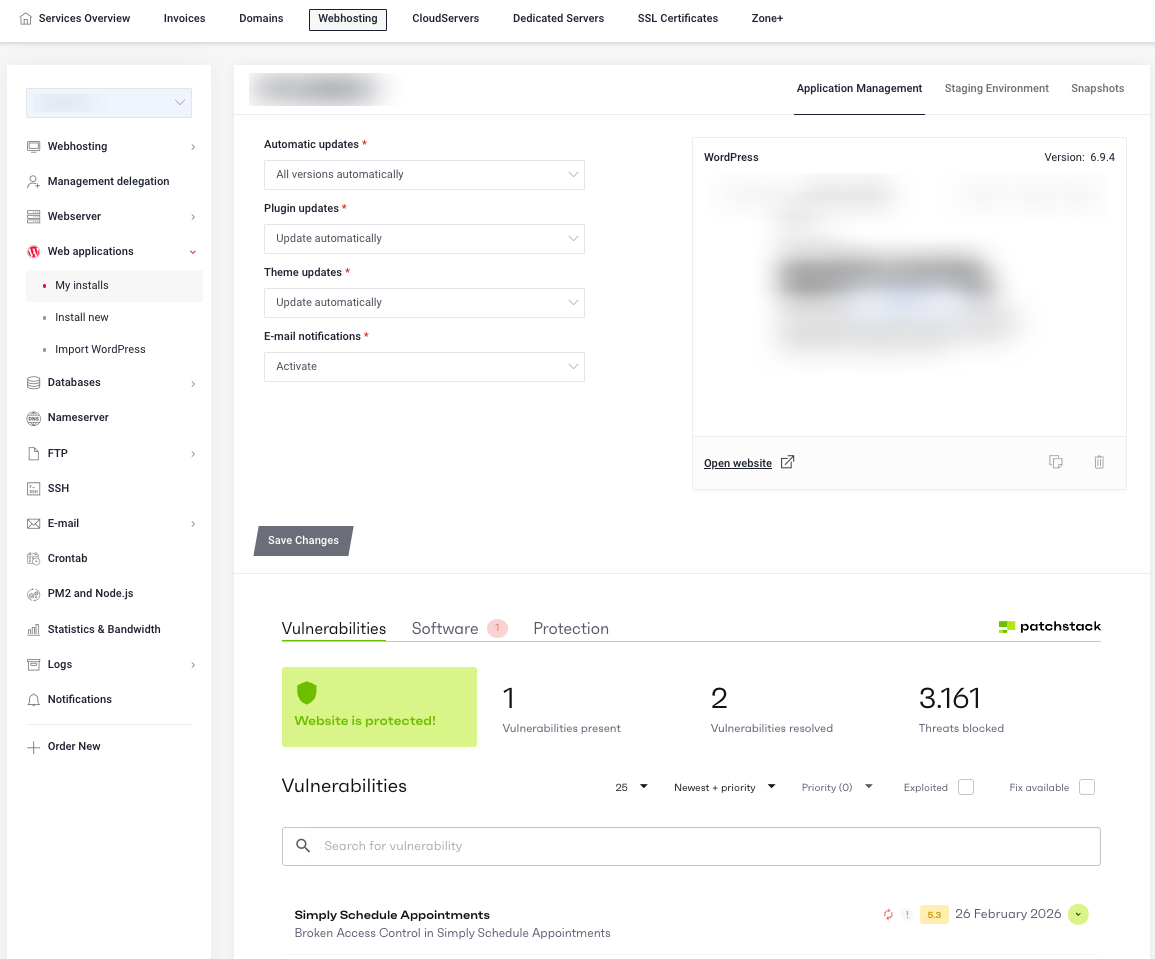Click the Notifications bell icon
The width and height of the screenshot is (1155, 959).
click(x=33, y=699)
